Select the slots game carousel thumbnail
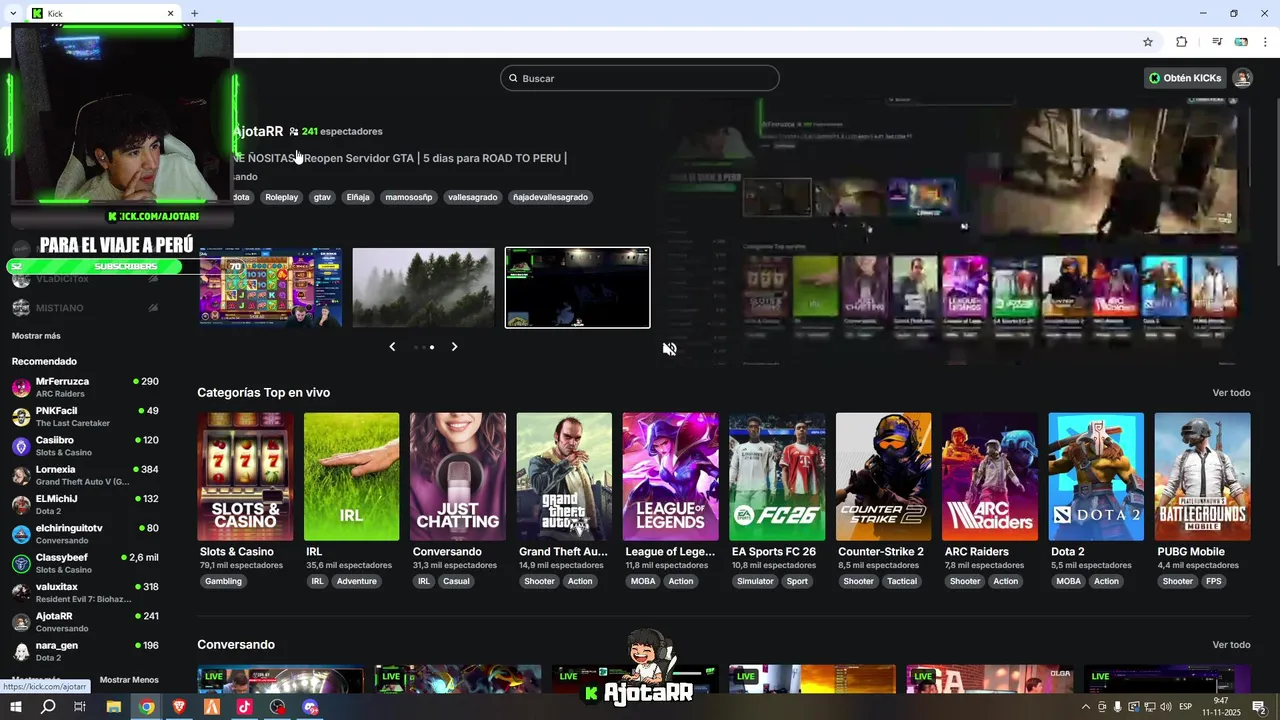The width and height of the screenshot is (1280, 720). [270, 287]
